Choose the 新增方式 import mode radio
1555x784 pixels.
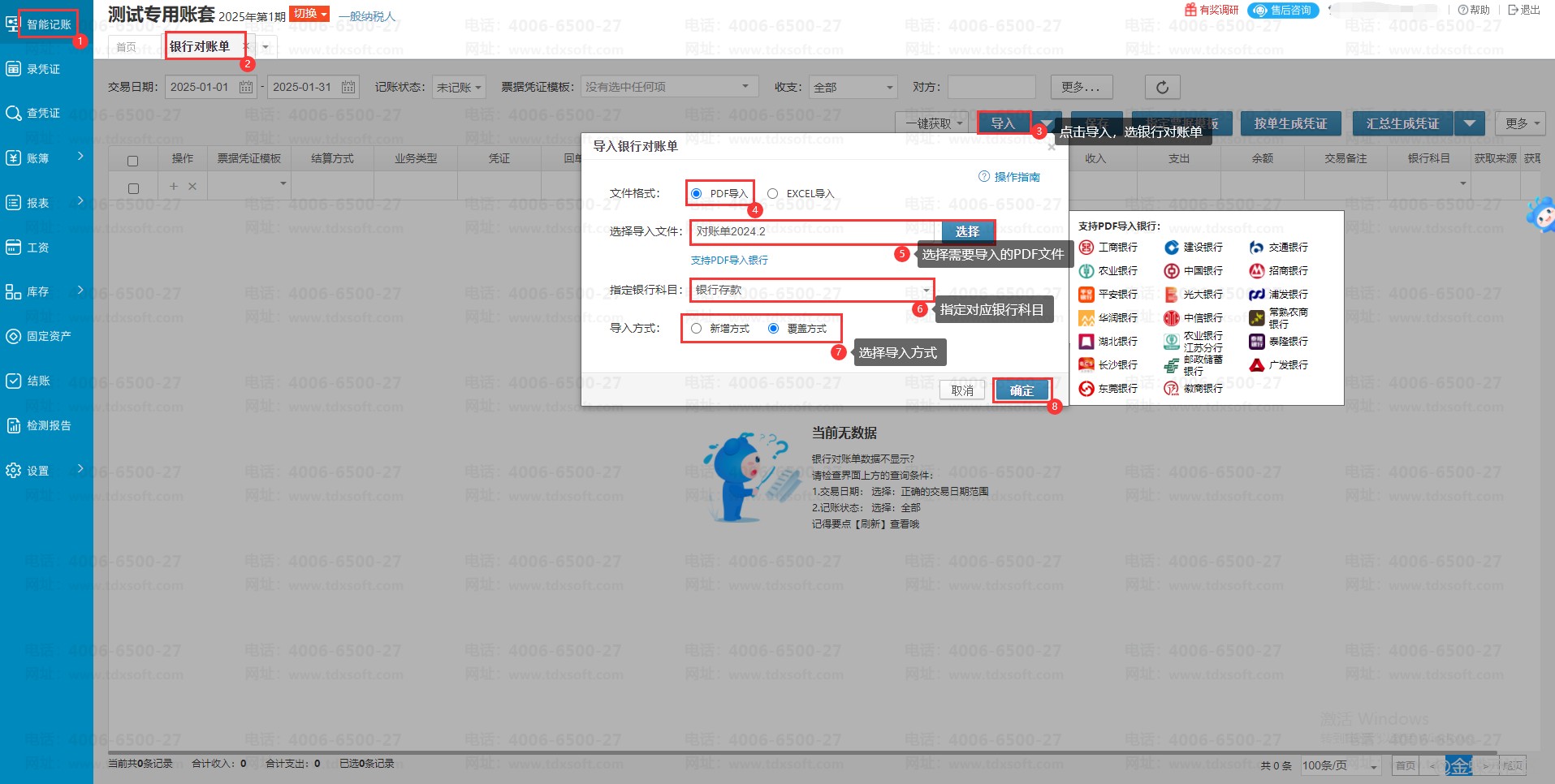[697, 329]
